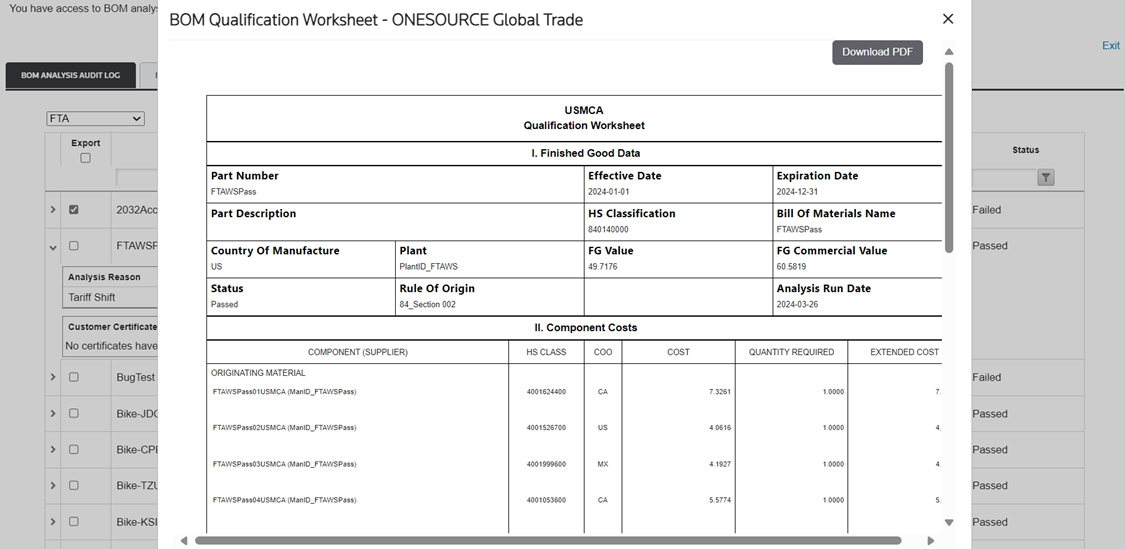This screenshot has height=549, width=1125.
Task: Uncheck the 2032Acc row export checkbox
Action: [73, 210]
